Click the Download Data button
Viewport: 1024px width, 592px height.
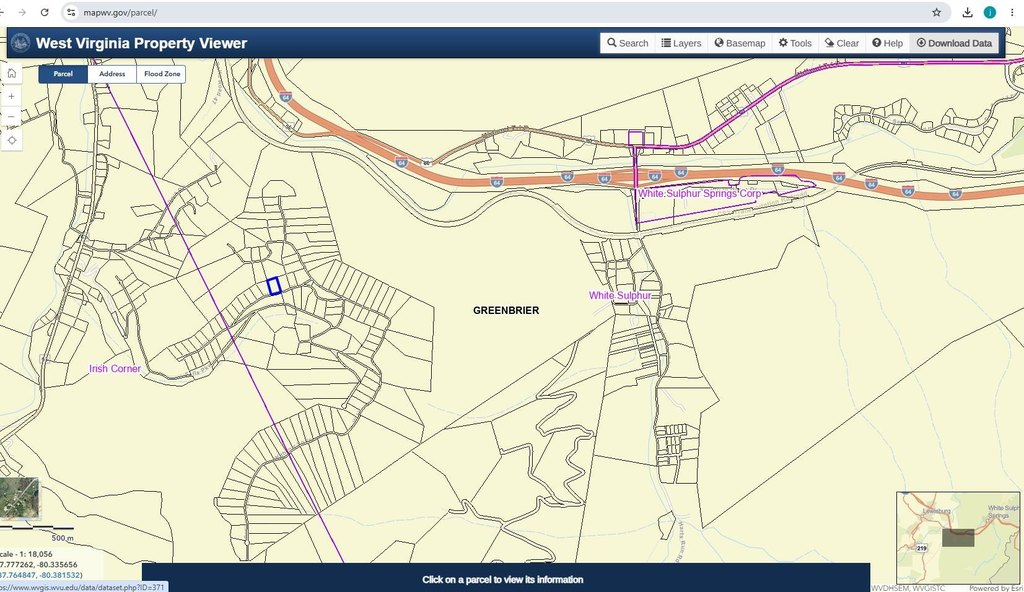pos(954,43)
